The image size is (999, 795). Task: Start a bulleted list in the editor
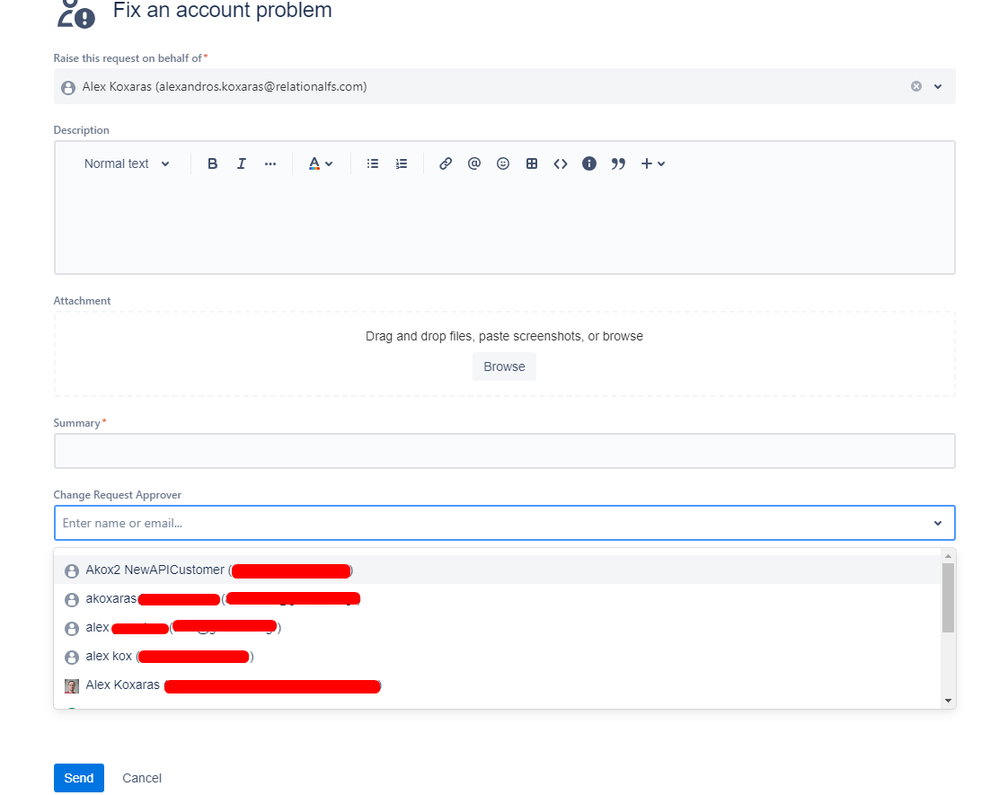click(x=372, y=163)
